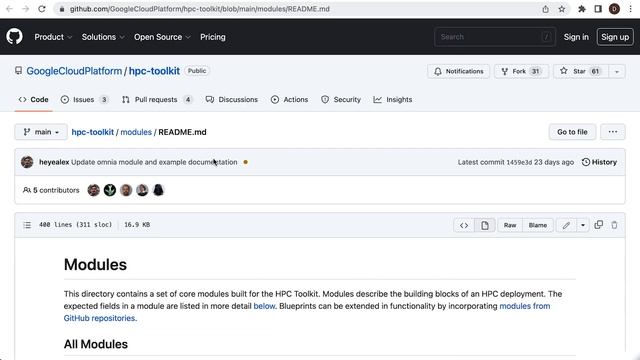Click heyealex's commit author avatar
Image resolution: width=640 pixels, height=360 pixels.
pyautogui.click(x=27, y=162)
